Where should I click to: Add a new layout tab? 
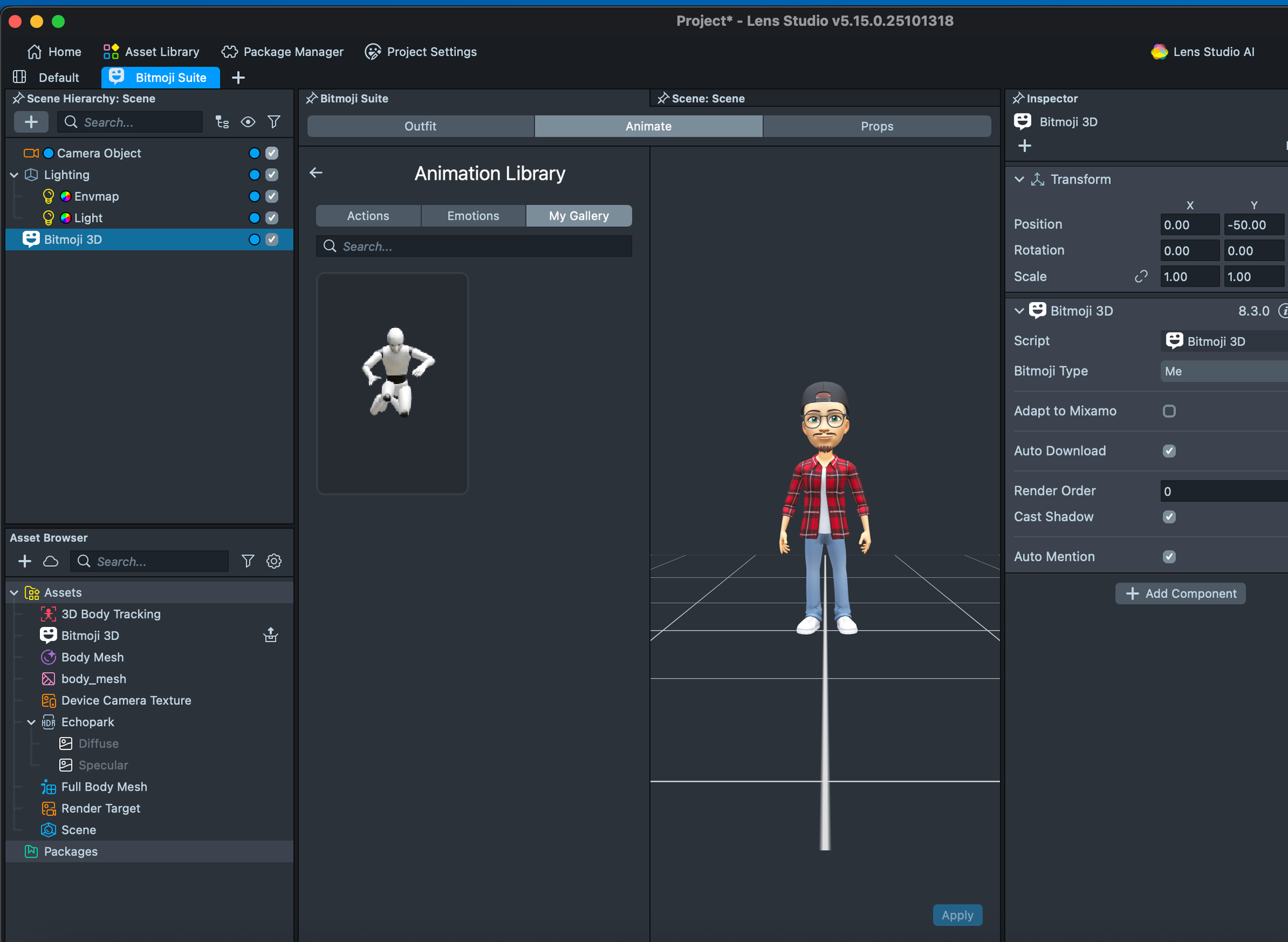tap(238, 77)
